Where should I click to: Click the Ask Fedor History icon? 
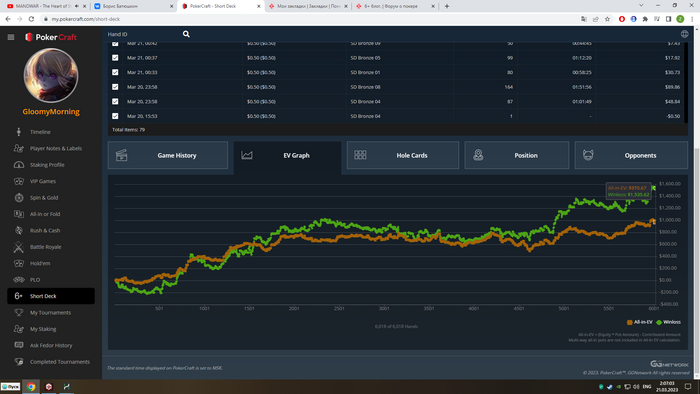pyautogui.click(x=19, y=345)
